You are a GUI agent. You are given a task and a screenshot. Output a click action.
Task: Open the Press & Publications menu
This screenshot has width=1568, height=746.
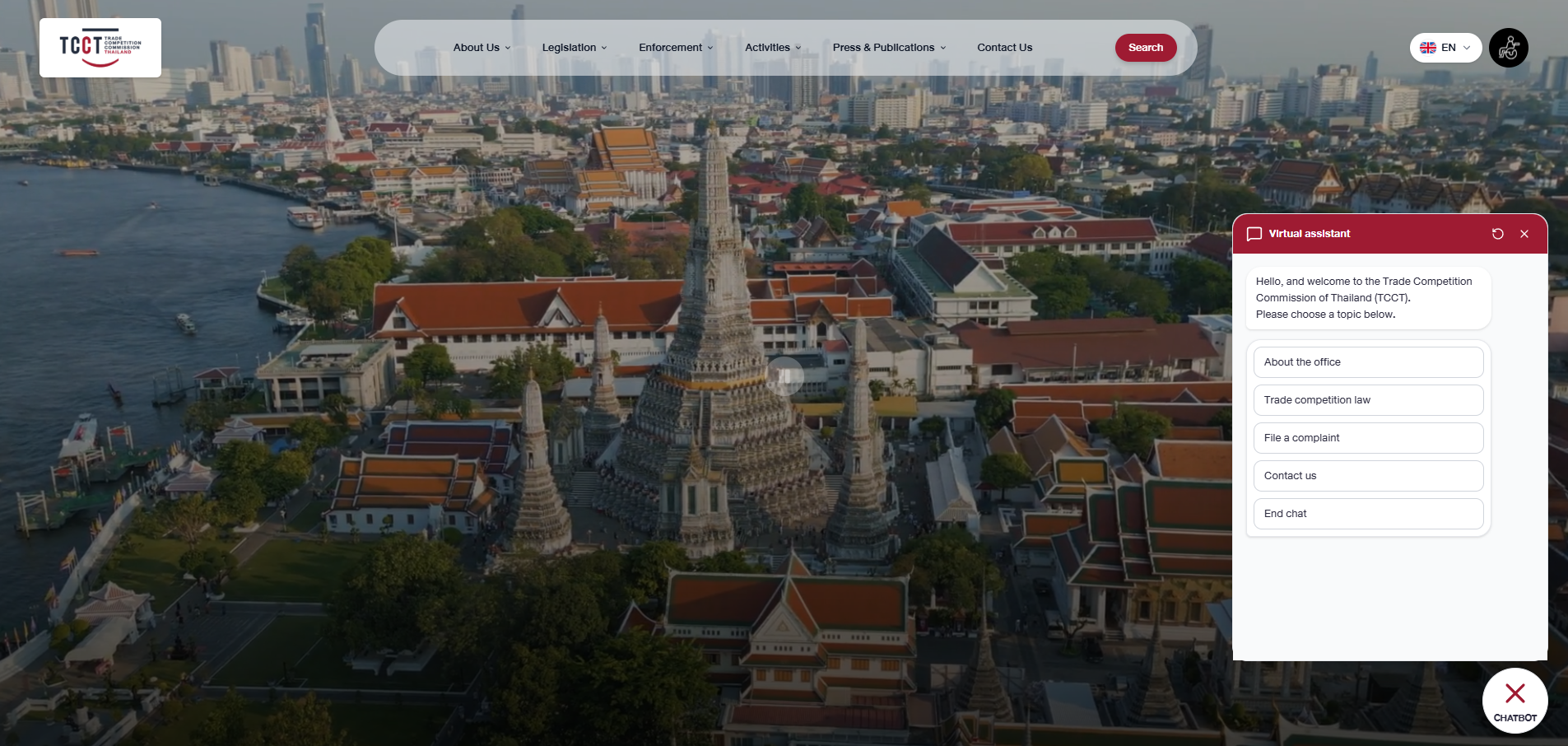click(x=889, y=48)
